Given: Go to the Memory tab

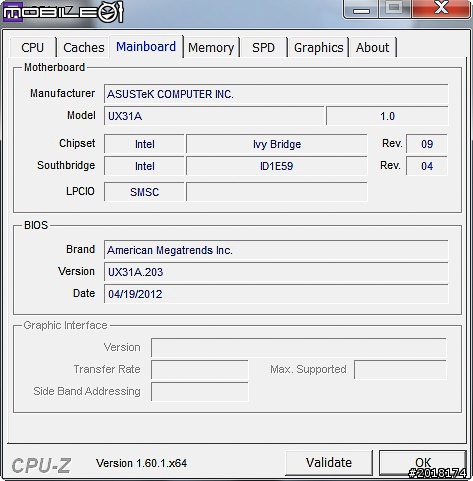Looking at the screenshot, I should [211, 47].
